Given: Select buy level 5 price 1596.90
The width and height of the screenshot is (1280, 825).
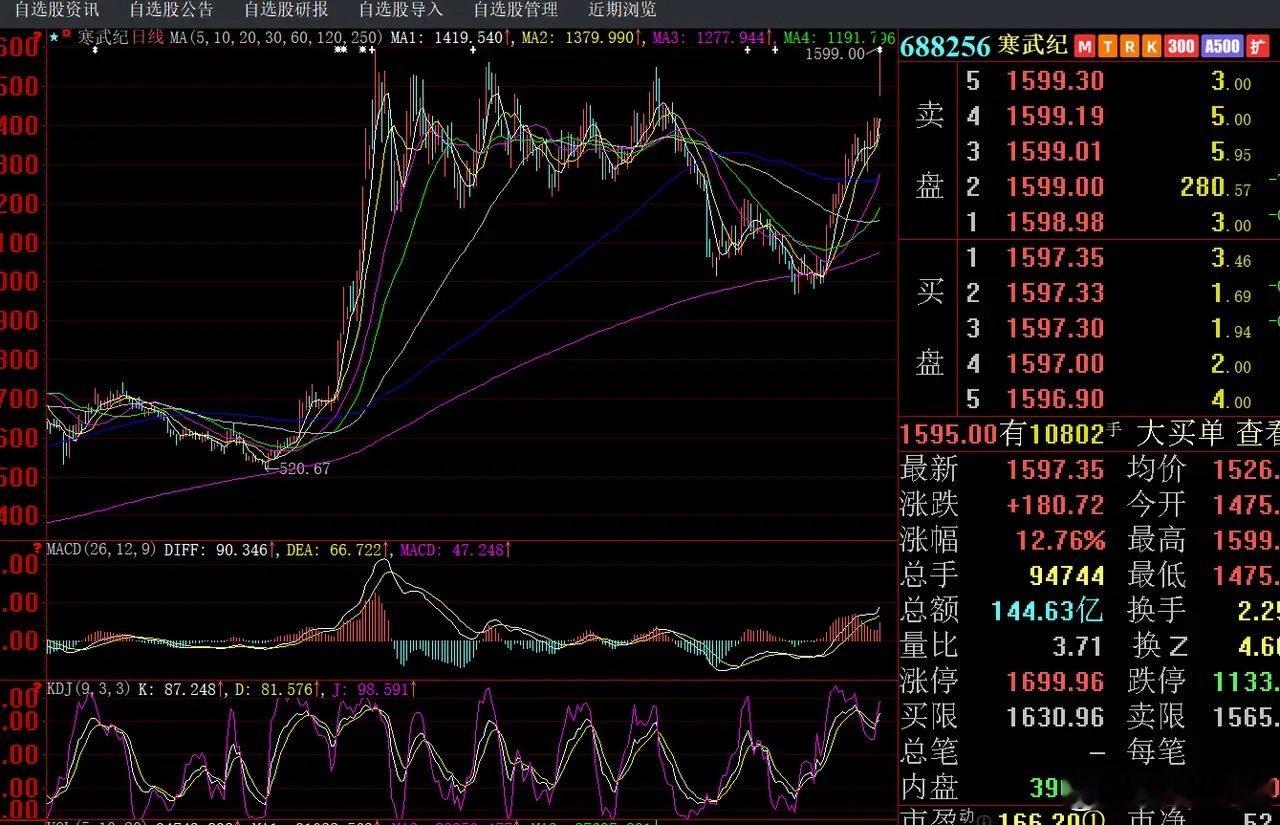Looking at the screenshot, I should (1055, 399).
